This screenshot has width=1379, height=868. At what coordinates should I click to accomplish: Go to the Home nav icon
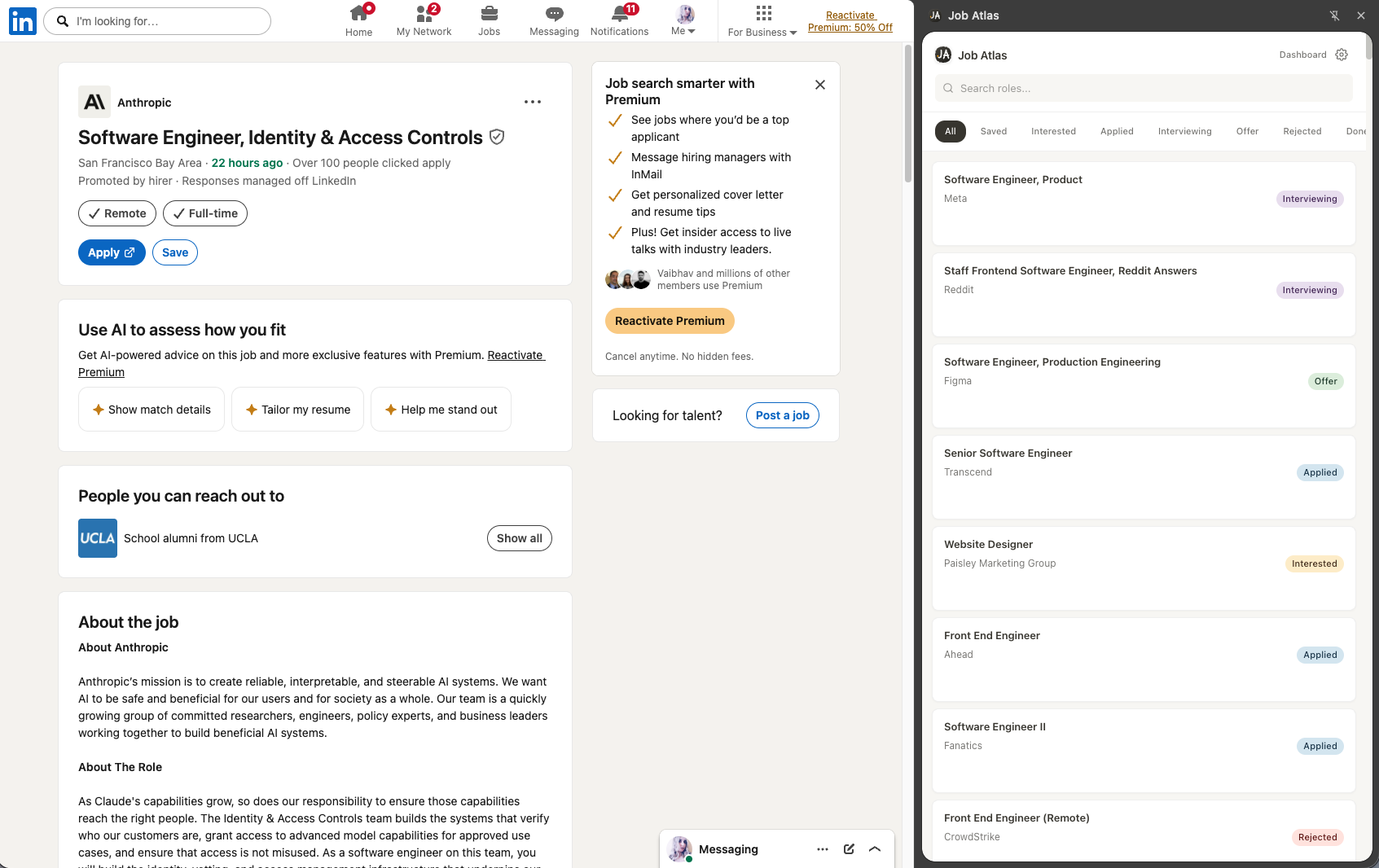pyautogui.click(x=358, y=13)
